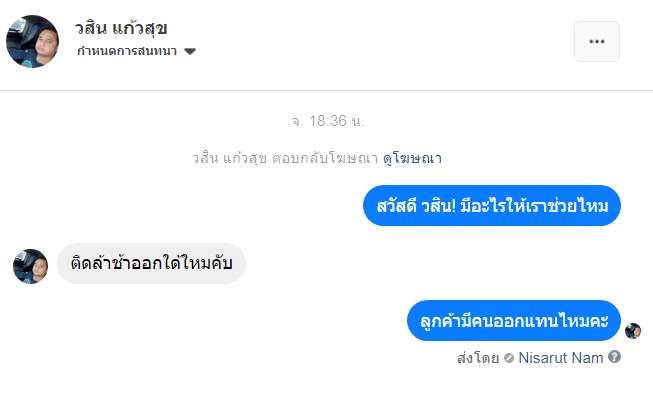
Task: Click the divider line below the chat header
Action: [x=326, y=90]
